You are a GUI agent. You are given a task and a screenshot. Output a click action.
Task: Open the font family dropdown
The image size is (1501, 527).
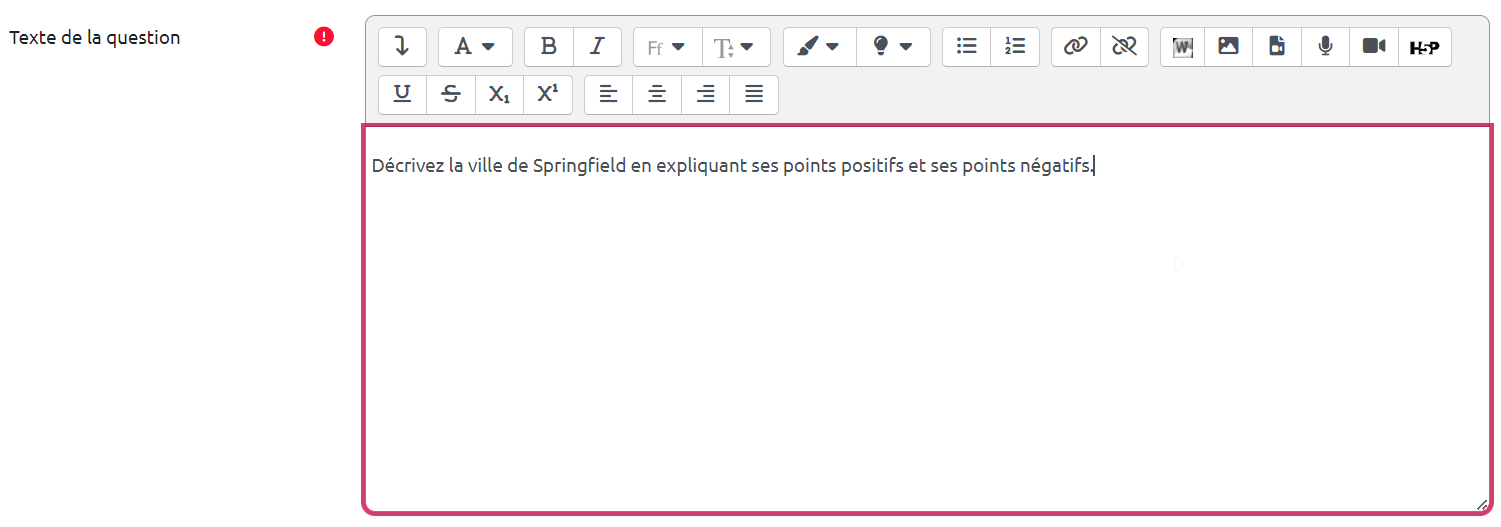point(666,47)
